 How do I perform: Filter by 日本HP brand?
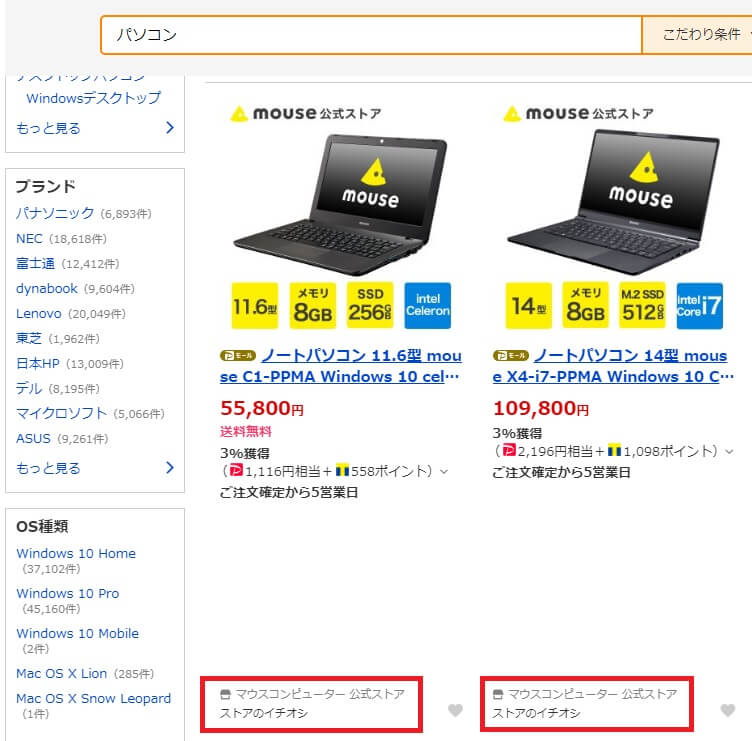(37, 364)
